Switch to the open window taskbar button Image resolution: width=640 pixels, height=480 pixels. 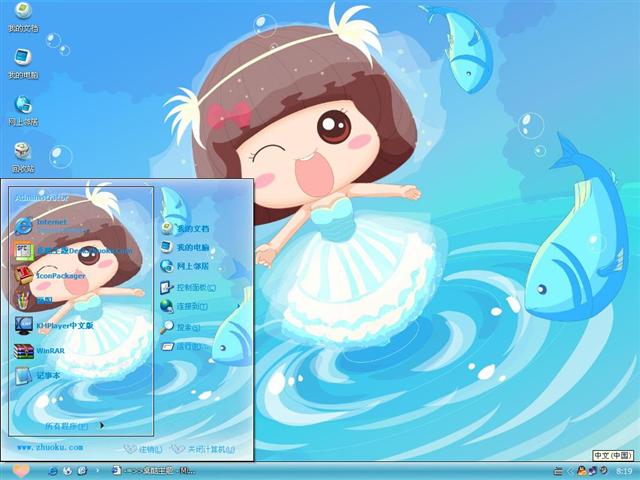(x=153, y=471)
